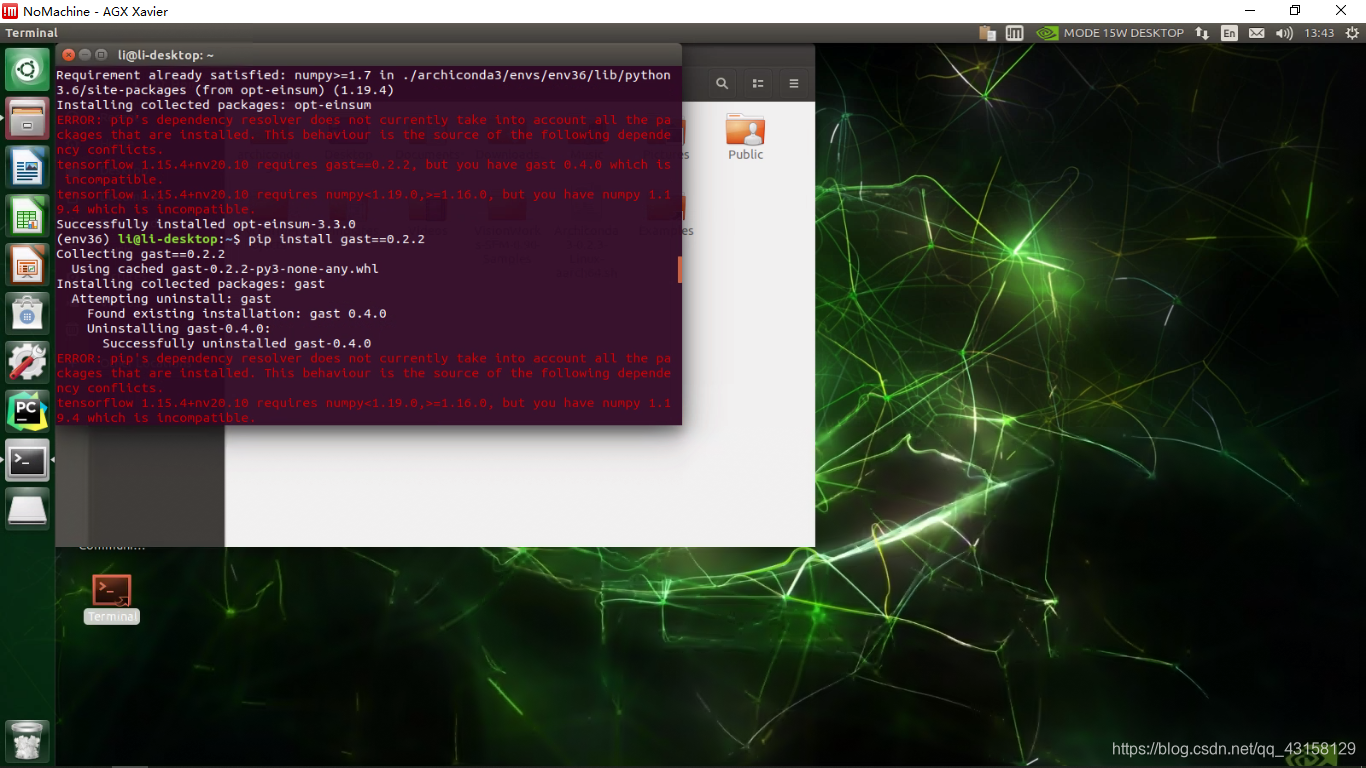Click the NoMachine monitor icon in the tray
The width and height of the screenshot is (1366, 768).
[1014, 32]
